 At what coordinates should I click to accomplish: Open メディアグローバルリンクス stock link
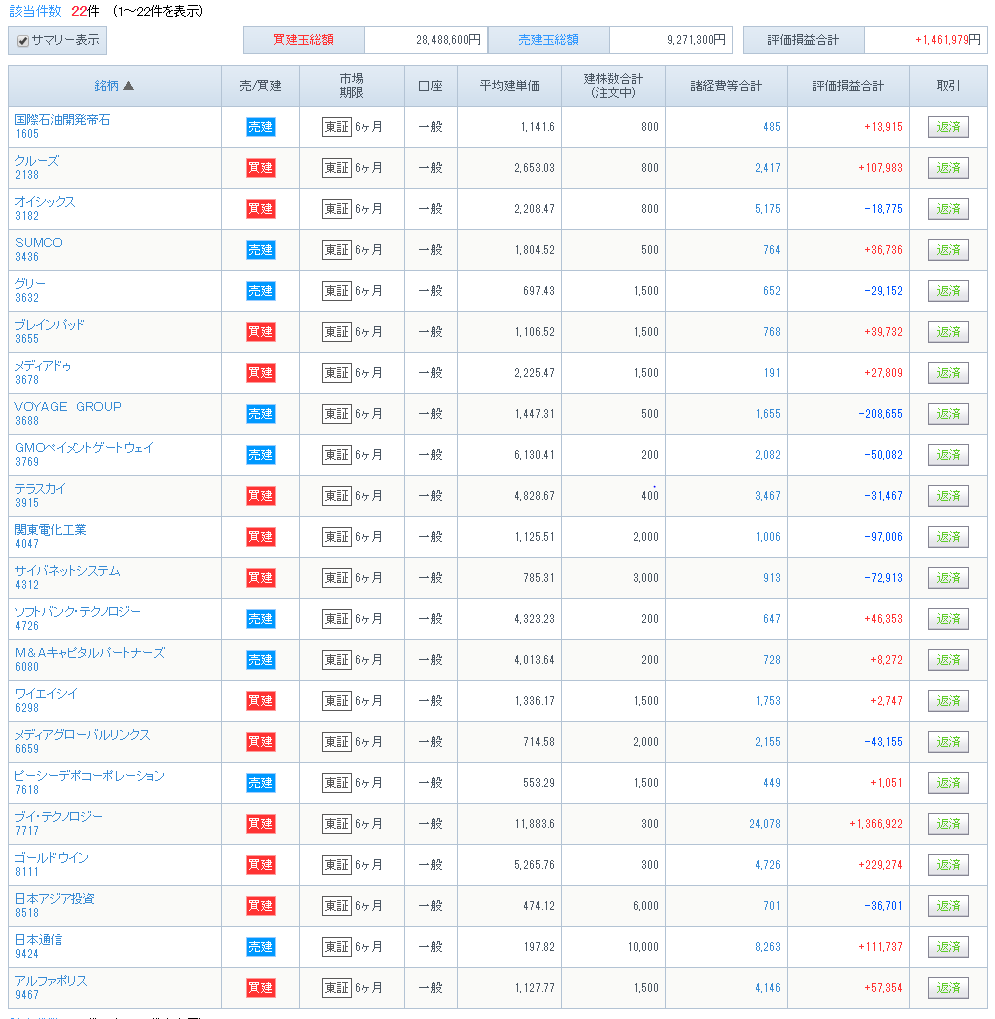83,734
